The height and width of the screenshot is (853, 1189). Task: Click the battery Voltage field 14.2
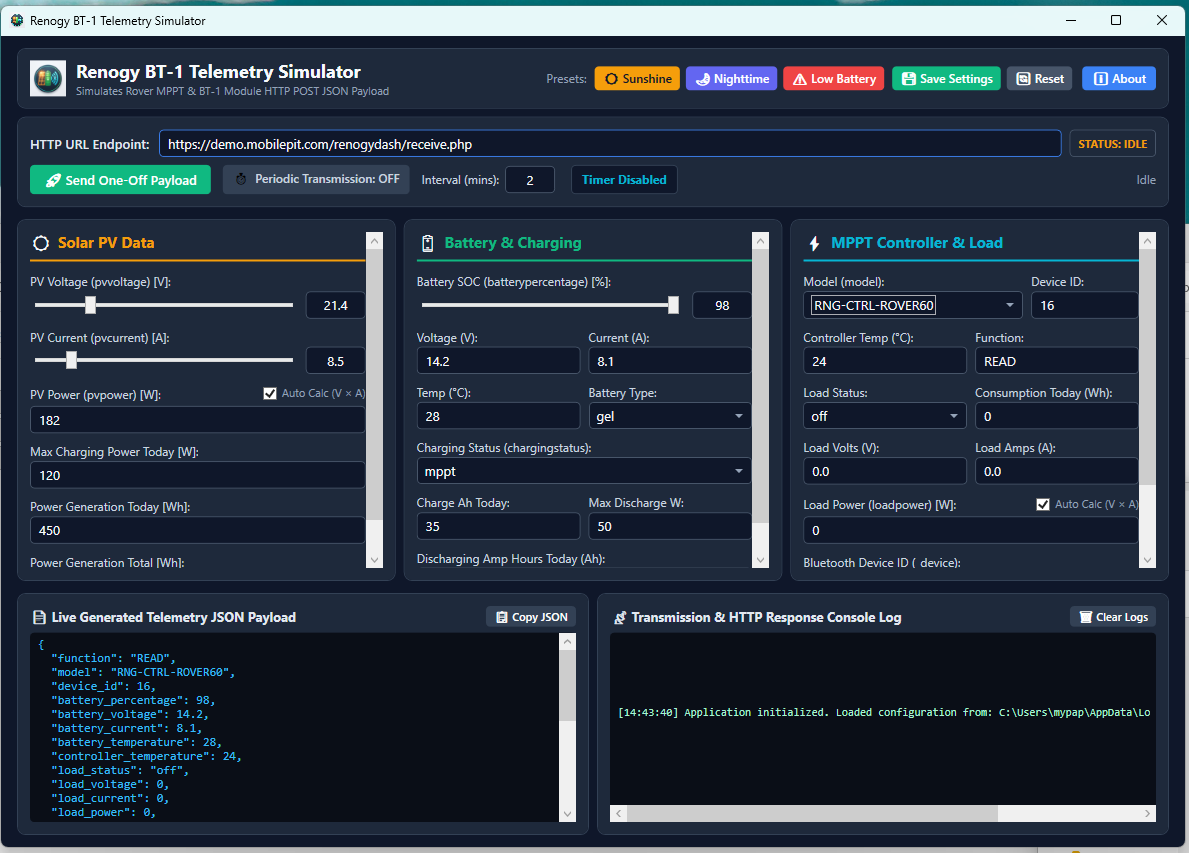tap(498, 362)
